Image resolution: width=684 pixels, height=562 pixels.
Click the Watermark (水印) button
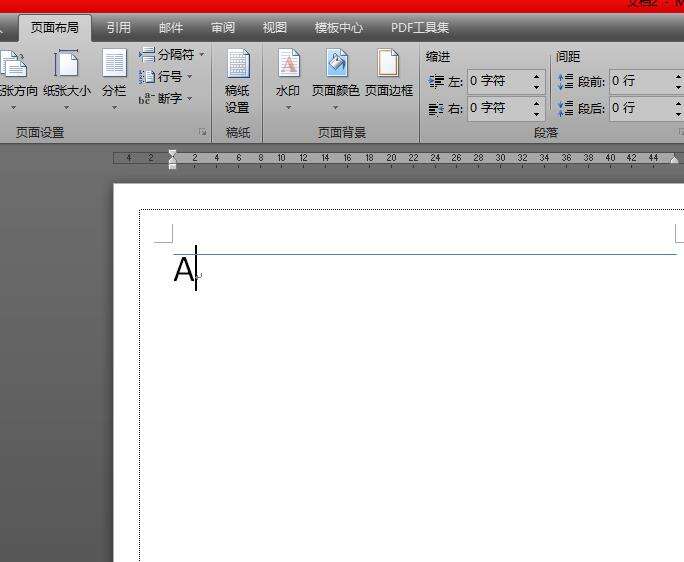pyautogui.click(x=288, y=75)
